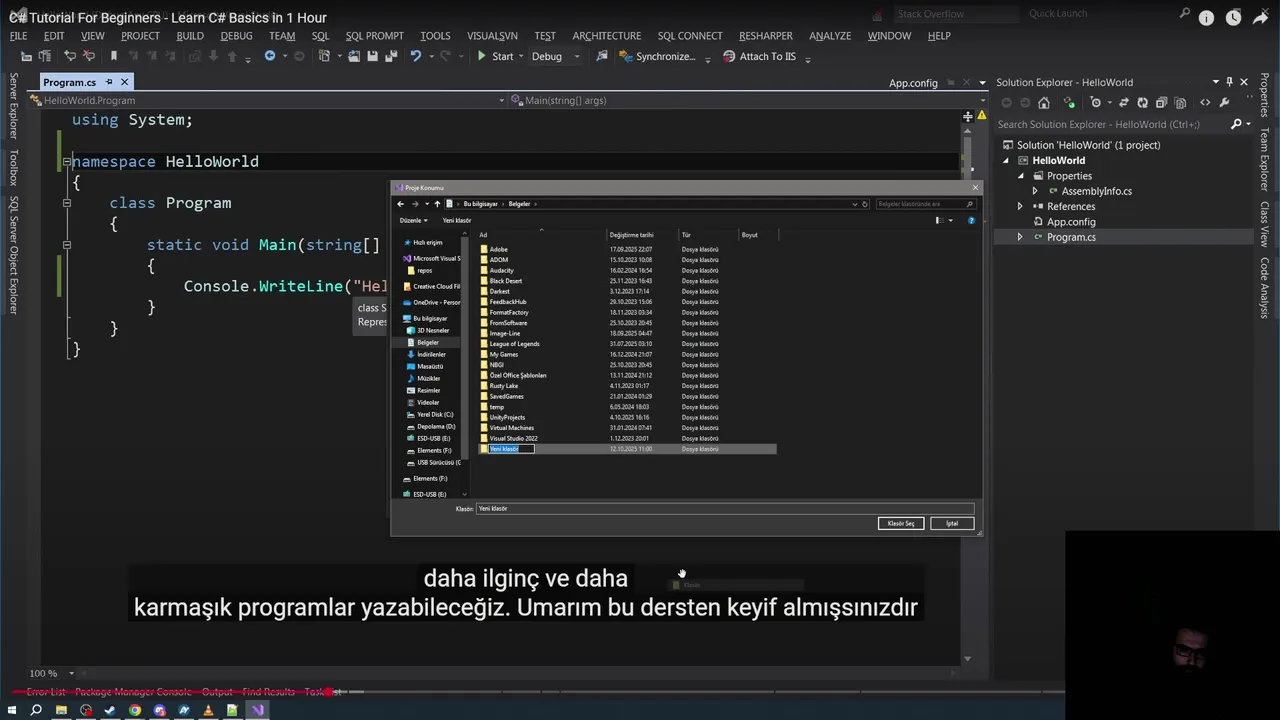The image size is (1280, 720).
Task: Click the search magnifier in Solution Explorer
Action: [x=1236, y=124]
